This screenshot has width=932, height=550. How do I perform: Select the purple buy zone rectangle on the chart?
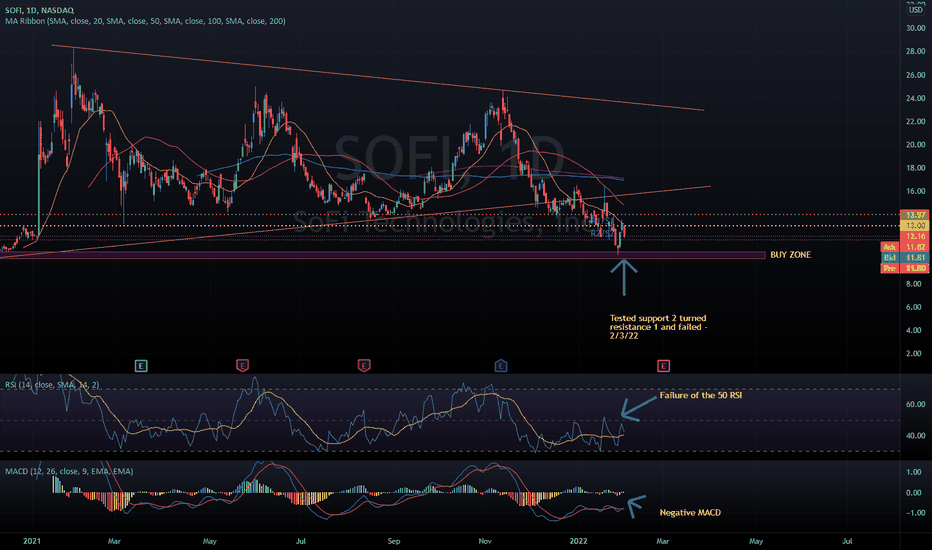[382, 255]
